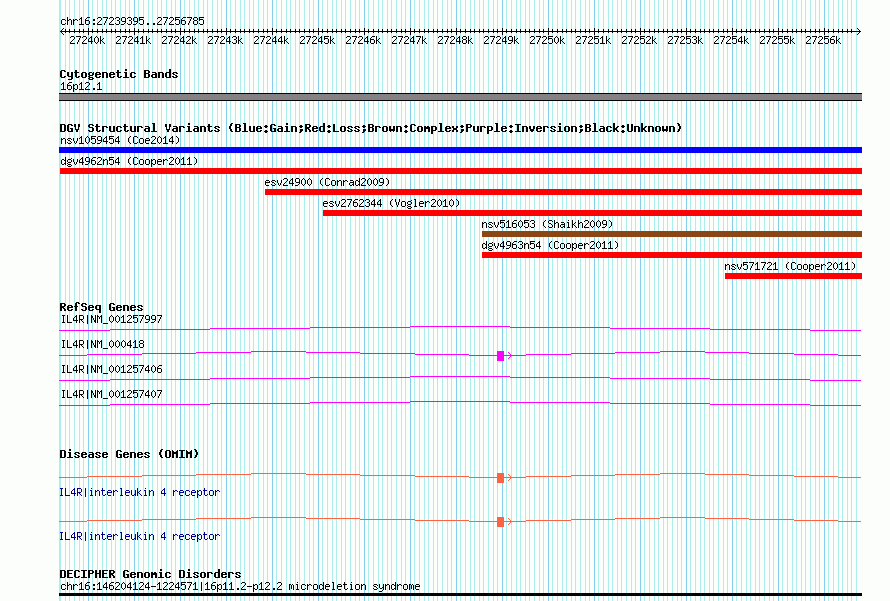Click the chr16:27239395..27256785 coordinate label

point(132,22)
